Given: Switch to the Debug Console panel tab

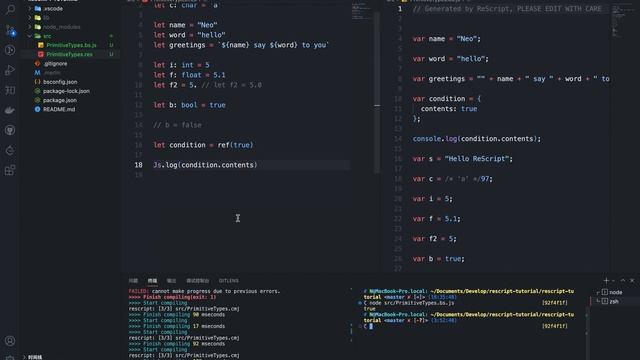Looking at the screenshot, I should click(x=198, y=281).
